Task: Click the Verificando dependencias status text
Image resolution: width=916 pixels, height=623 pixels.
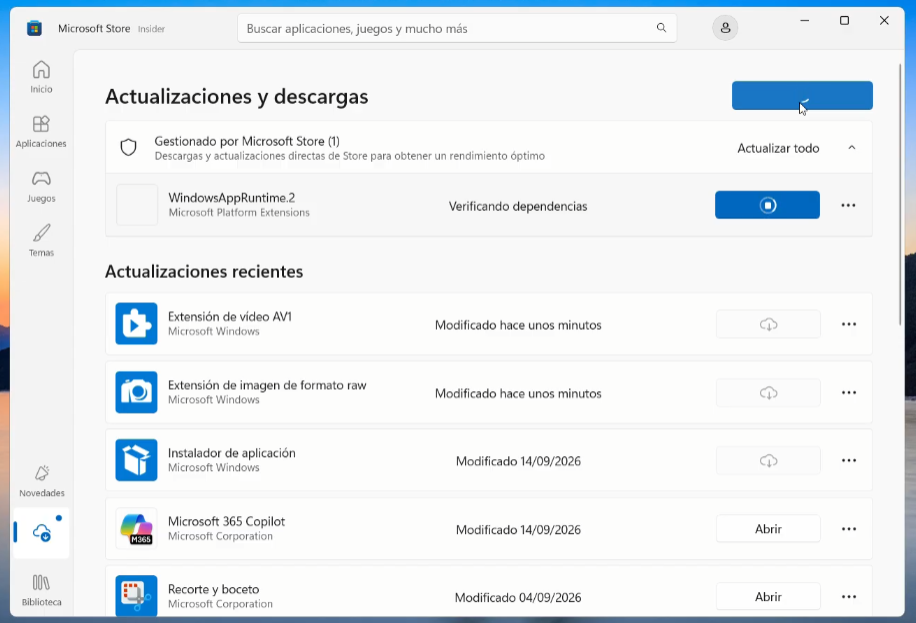Action: pyautogui.click(x=518, y=206)
